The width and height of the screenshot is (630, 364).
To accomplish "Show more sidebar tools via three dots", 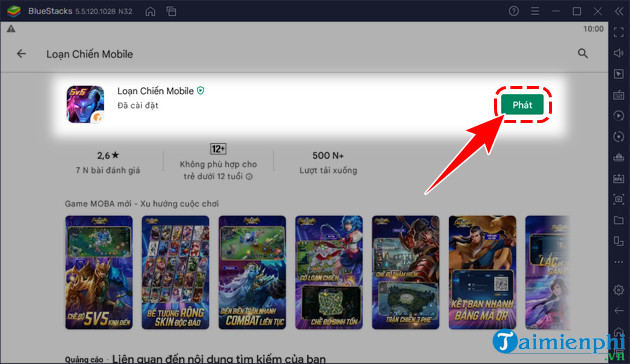I will point(618,262).
